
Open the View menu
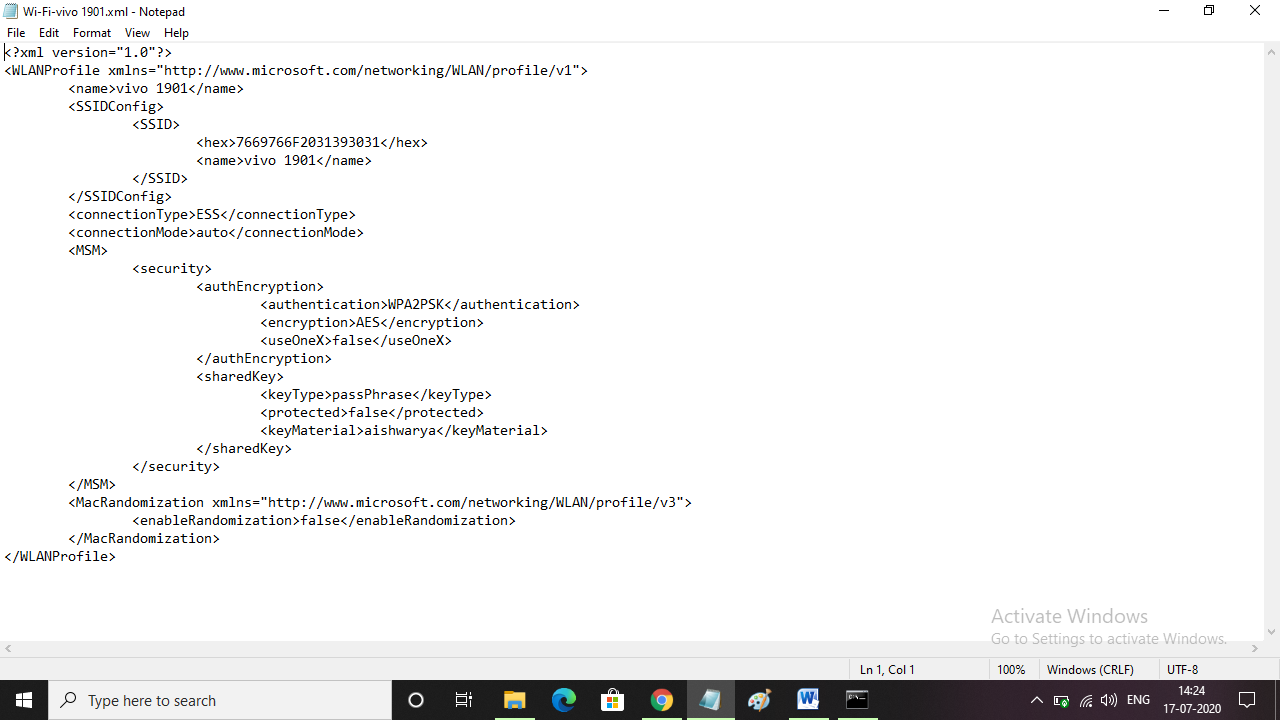[x=137, y=33]
